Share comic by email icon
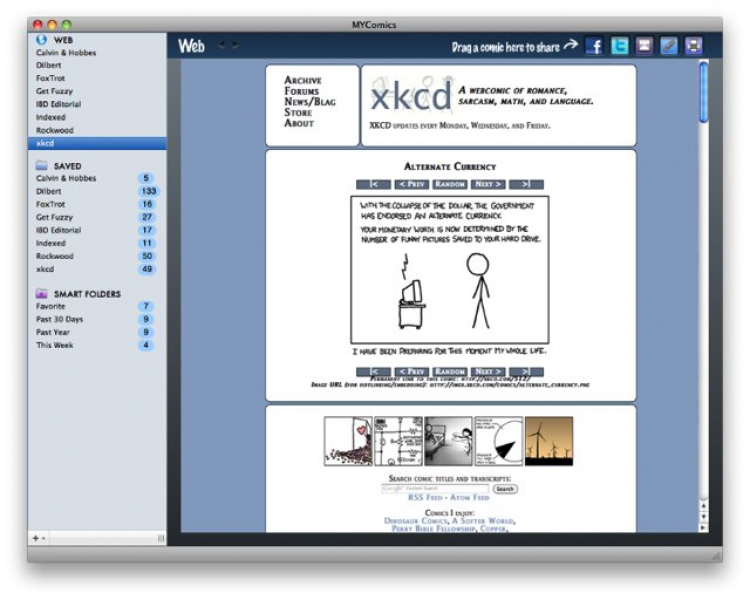The height and width of the screenshot is (600, 750). point(644,46)
